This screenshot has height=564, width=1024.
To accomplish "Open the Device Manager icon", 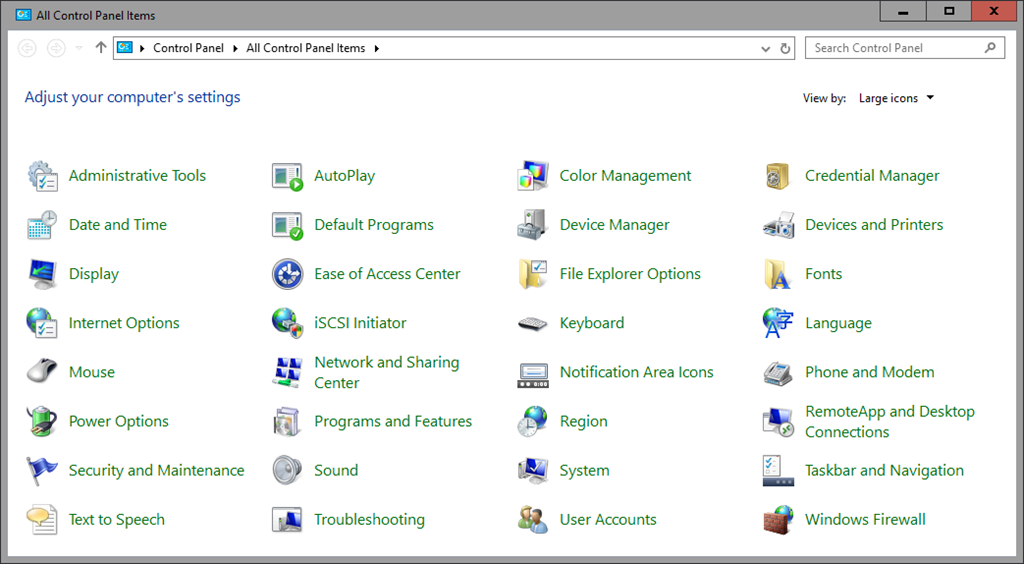I will [532, 225].
